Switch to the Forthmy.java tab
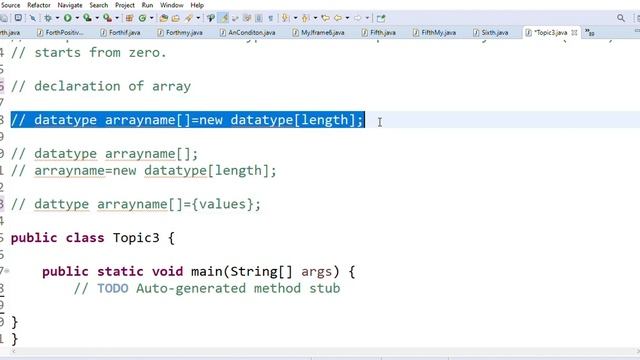This screenshot has width=640, height=360. [x=180, y=33]
